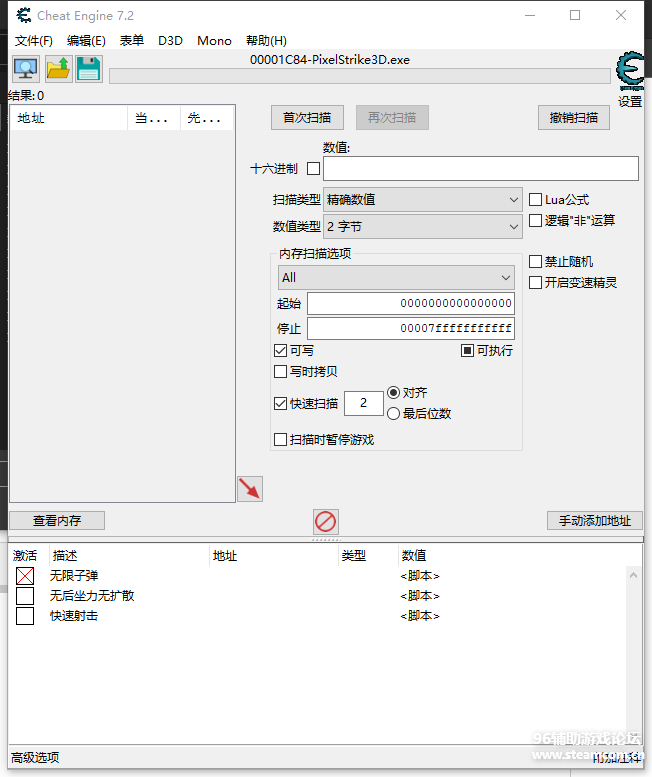Click 首次扫描 first scan button

click(x=307, y=117)
